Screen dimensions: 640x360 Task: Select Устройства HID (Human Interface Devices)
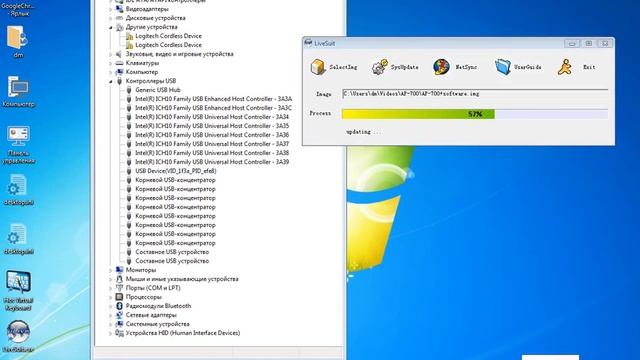pos(183,333)
